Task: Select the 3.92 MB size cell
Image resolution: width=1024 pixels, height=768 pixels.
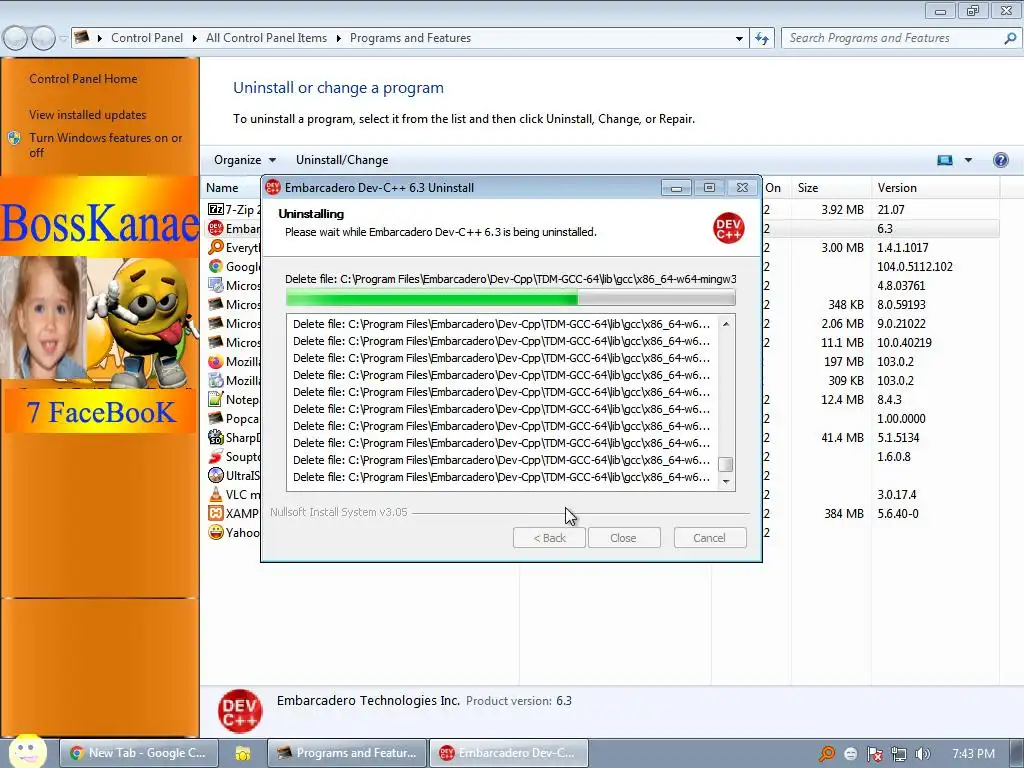Action: (x=842, y=210)
